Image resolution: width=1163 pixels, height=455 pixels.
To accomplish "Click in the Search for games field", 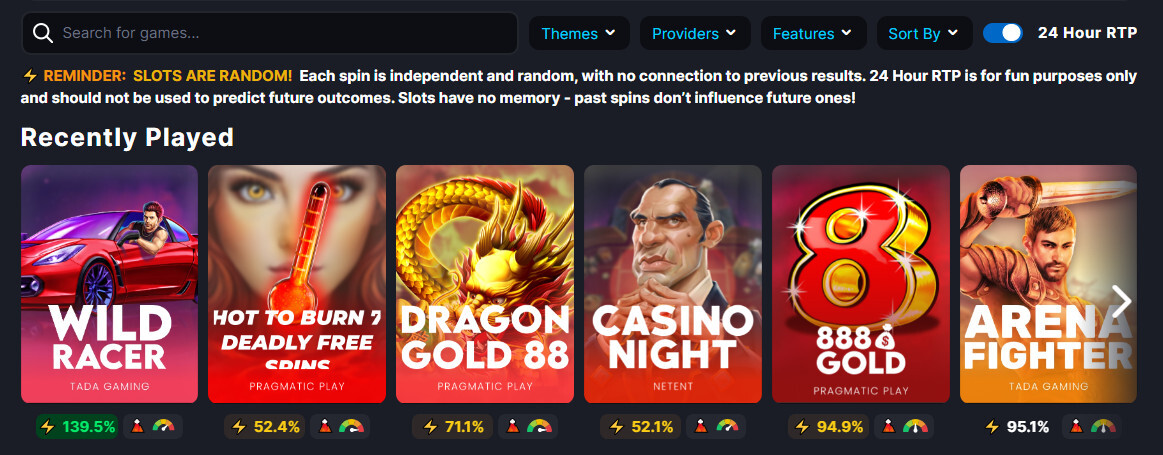I will [270, 33].
